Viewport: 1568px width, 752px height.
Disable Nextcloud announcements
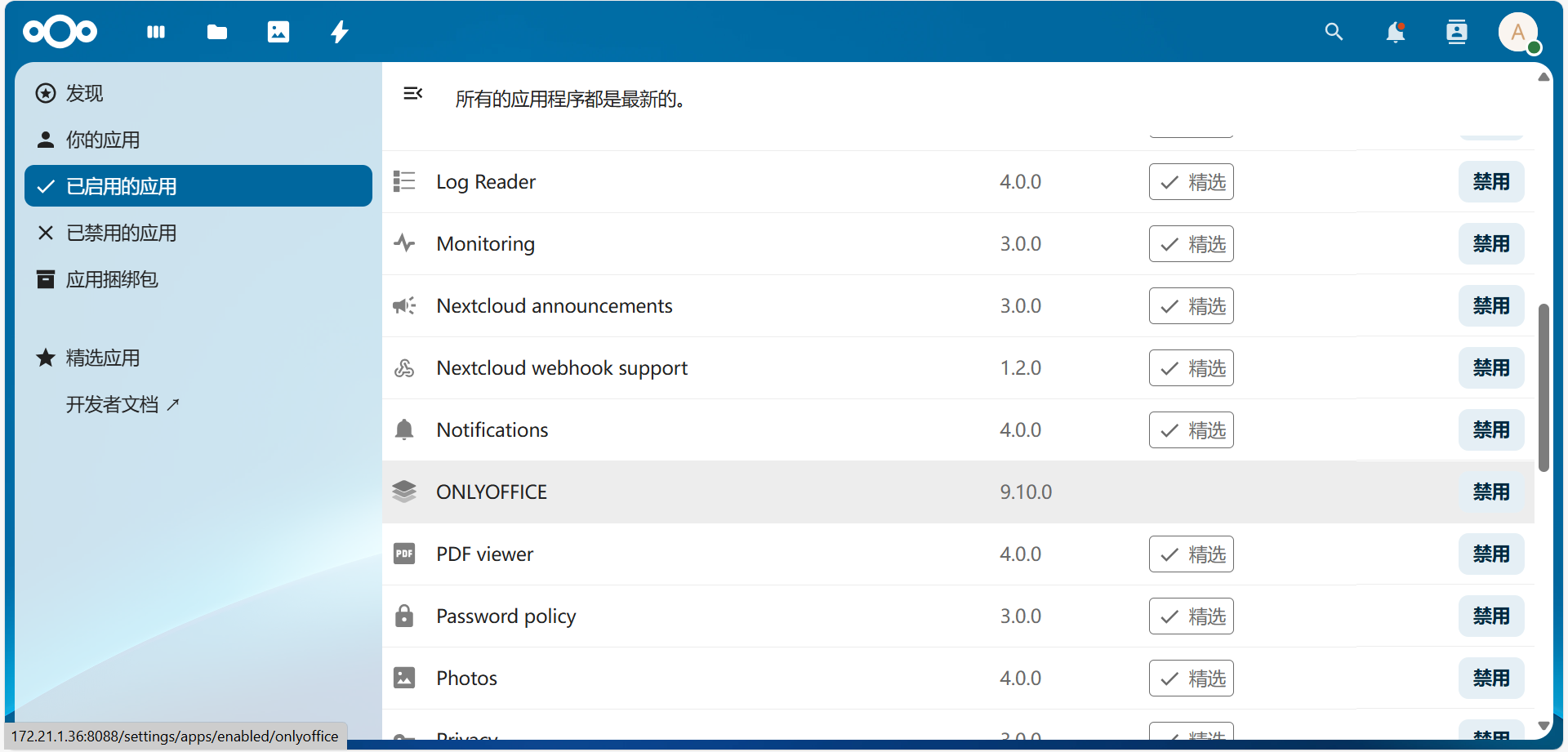click(x=1491, y=305)
